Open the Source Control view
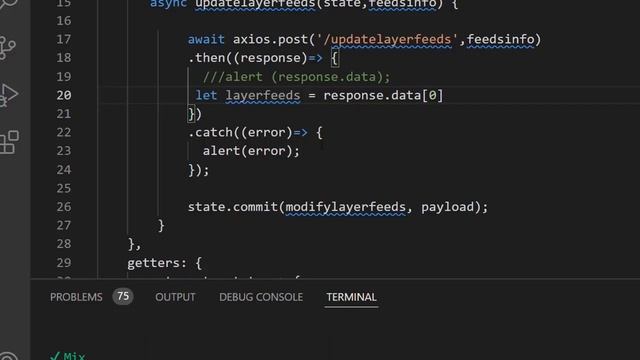The width and height of the screenshot is (640, 360). tap(7, 47)
